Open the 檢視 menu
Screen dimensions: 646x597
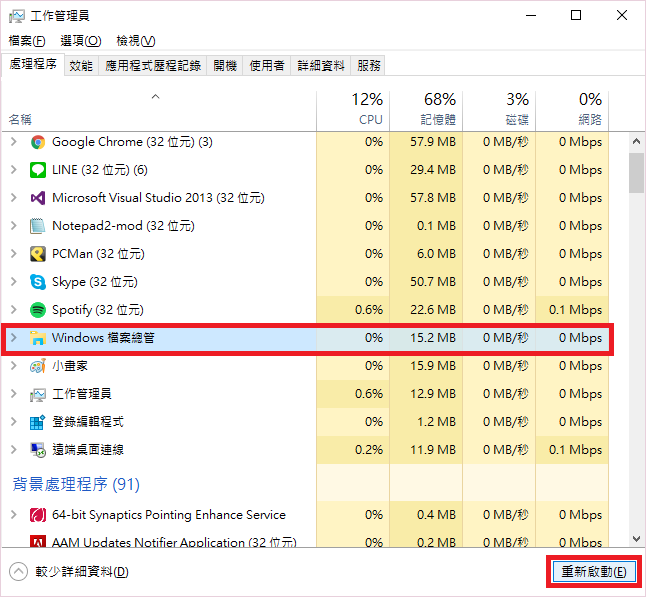pos(136,41)
